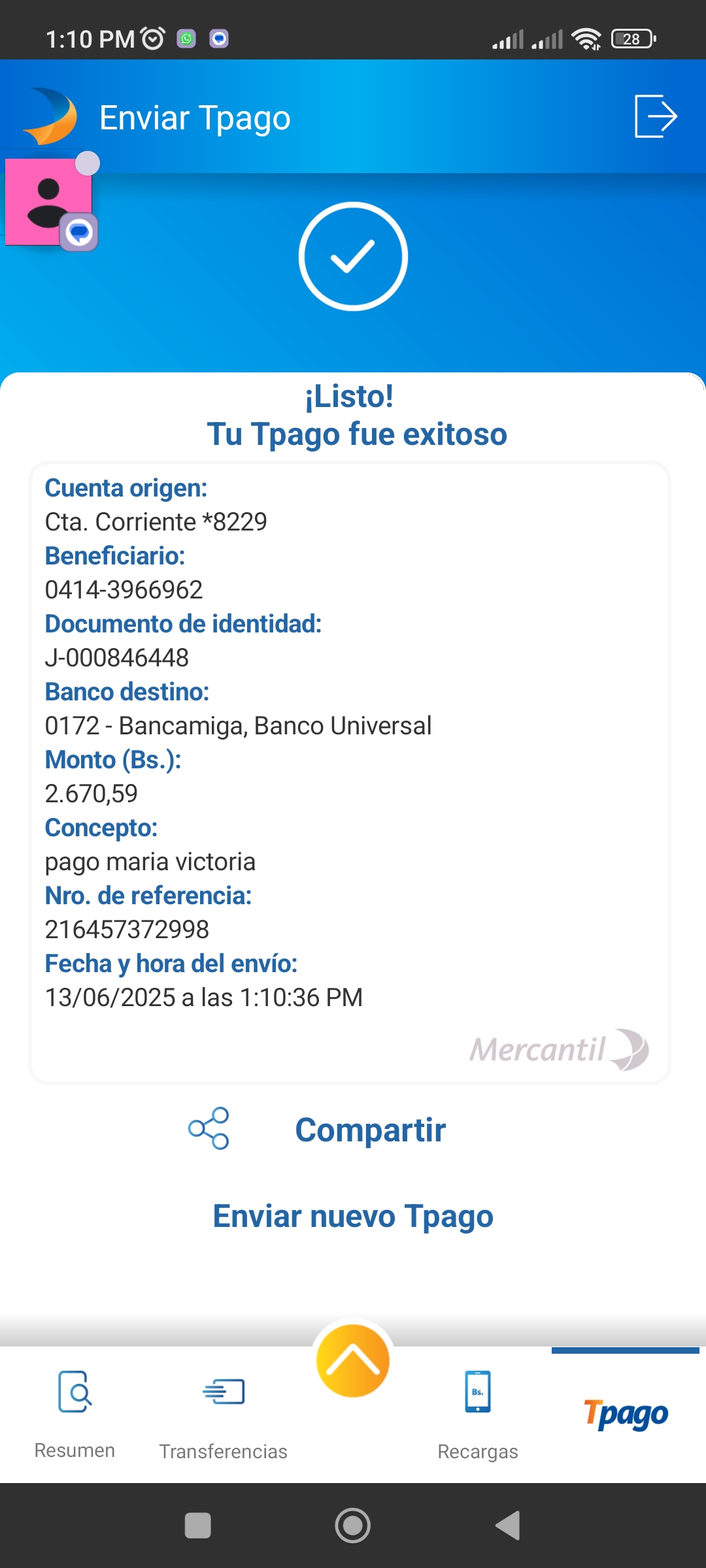Tap the success checkmark circle
This screenshot has height=1568, width=706.
[x=353, y=256]
